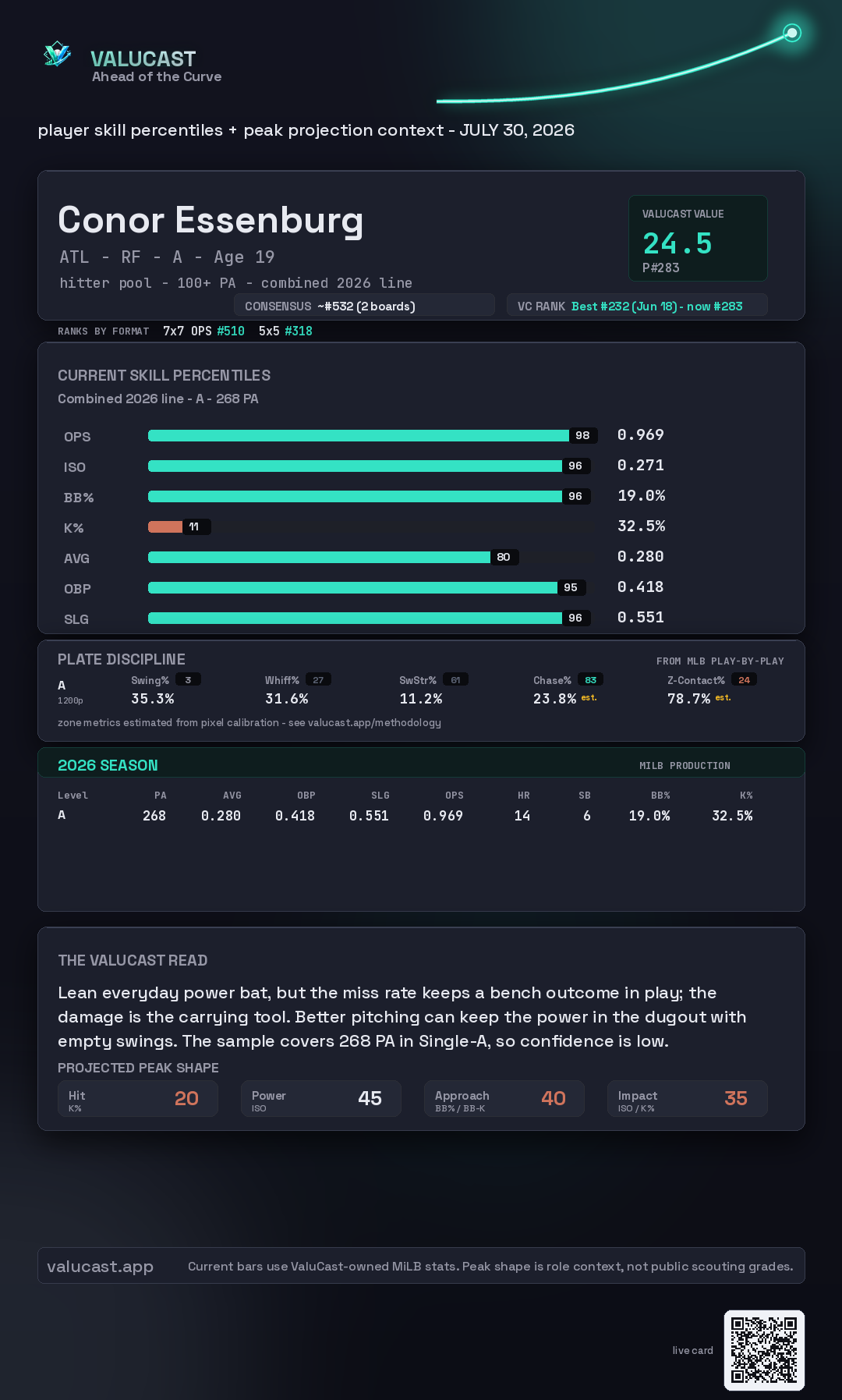Select the ValuCast Value 24.5 box
This screenshot has width=842, height=1400.
click(698, 238)
